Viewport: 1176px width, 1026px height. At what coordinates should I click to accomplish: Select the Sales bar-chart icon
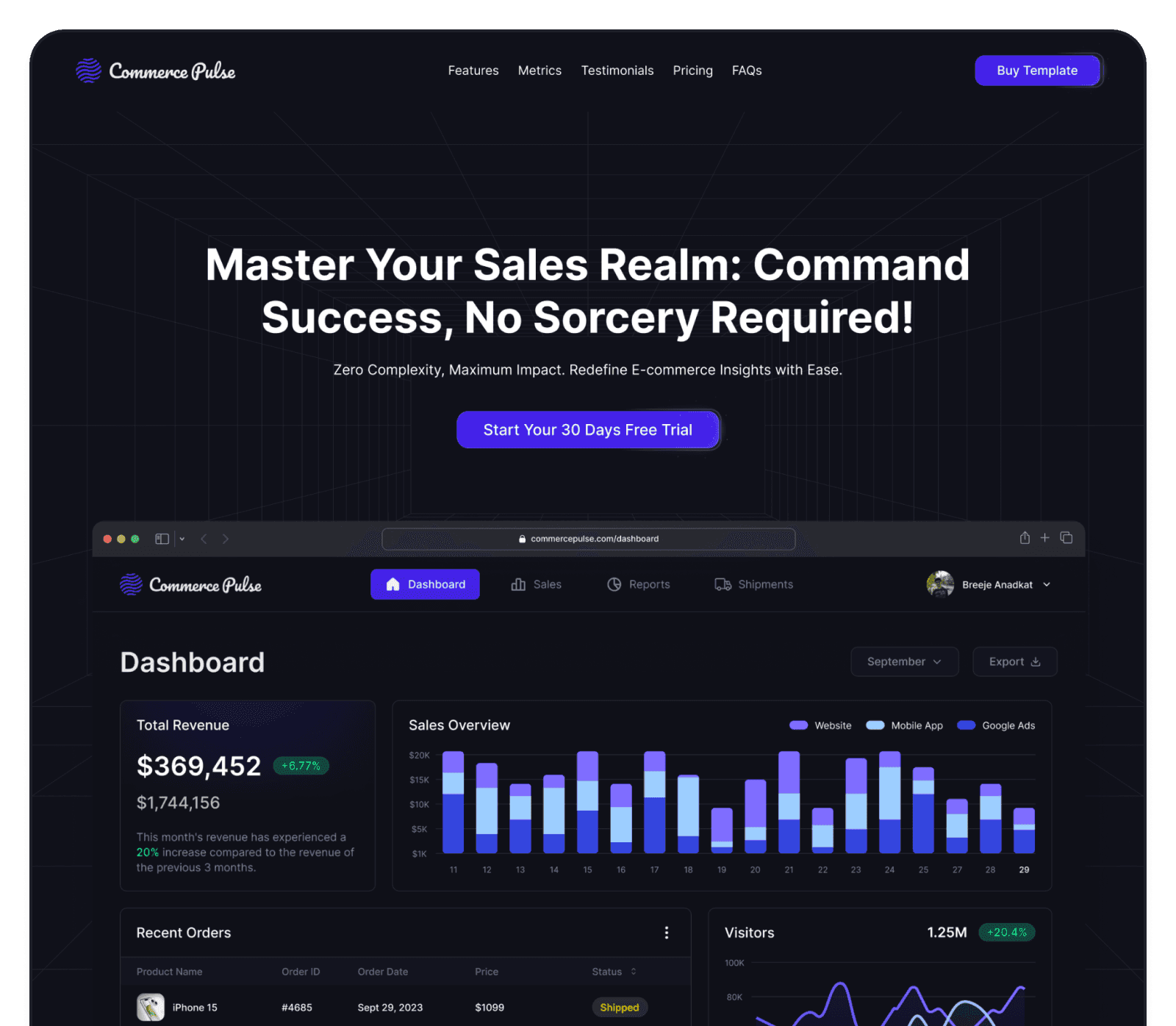coord(520,584)
